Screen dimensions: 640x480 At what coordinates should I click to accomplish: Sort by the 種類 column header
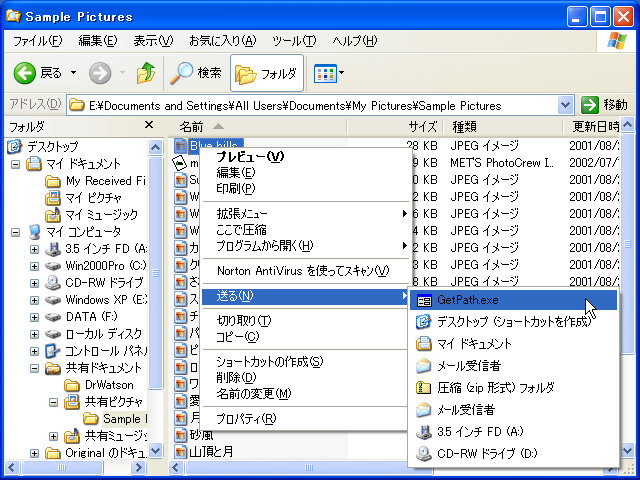[503, 127]
